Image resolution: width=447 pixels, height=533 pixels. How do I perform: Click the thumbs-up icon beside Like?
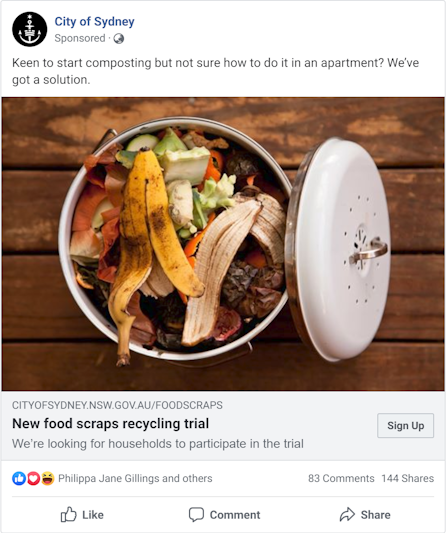coord(68,514)
